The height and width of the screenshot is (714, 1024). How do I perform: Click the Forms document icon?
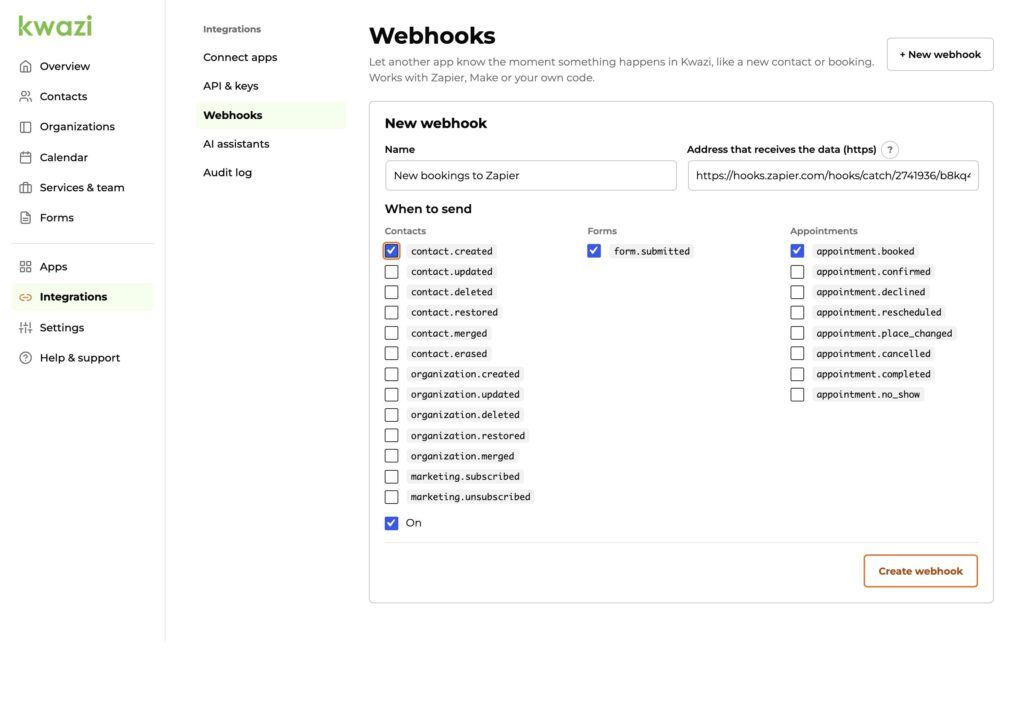25,218
